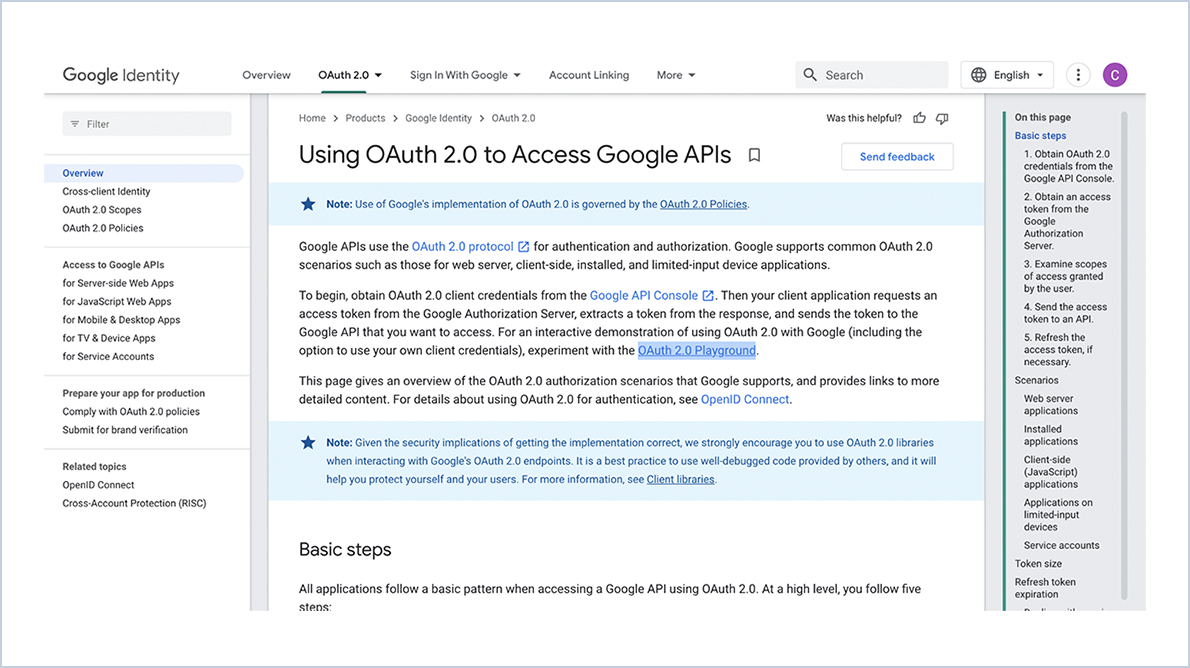This screenshot has height=668, width=1190.
Task: Go to Account Linking navigation item
Action: tap(588, 74)
